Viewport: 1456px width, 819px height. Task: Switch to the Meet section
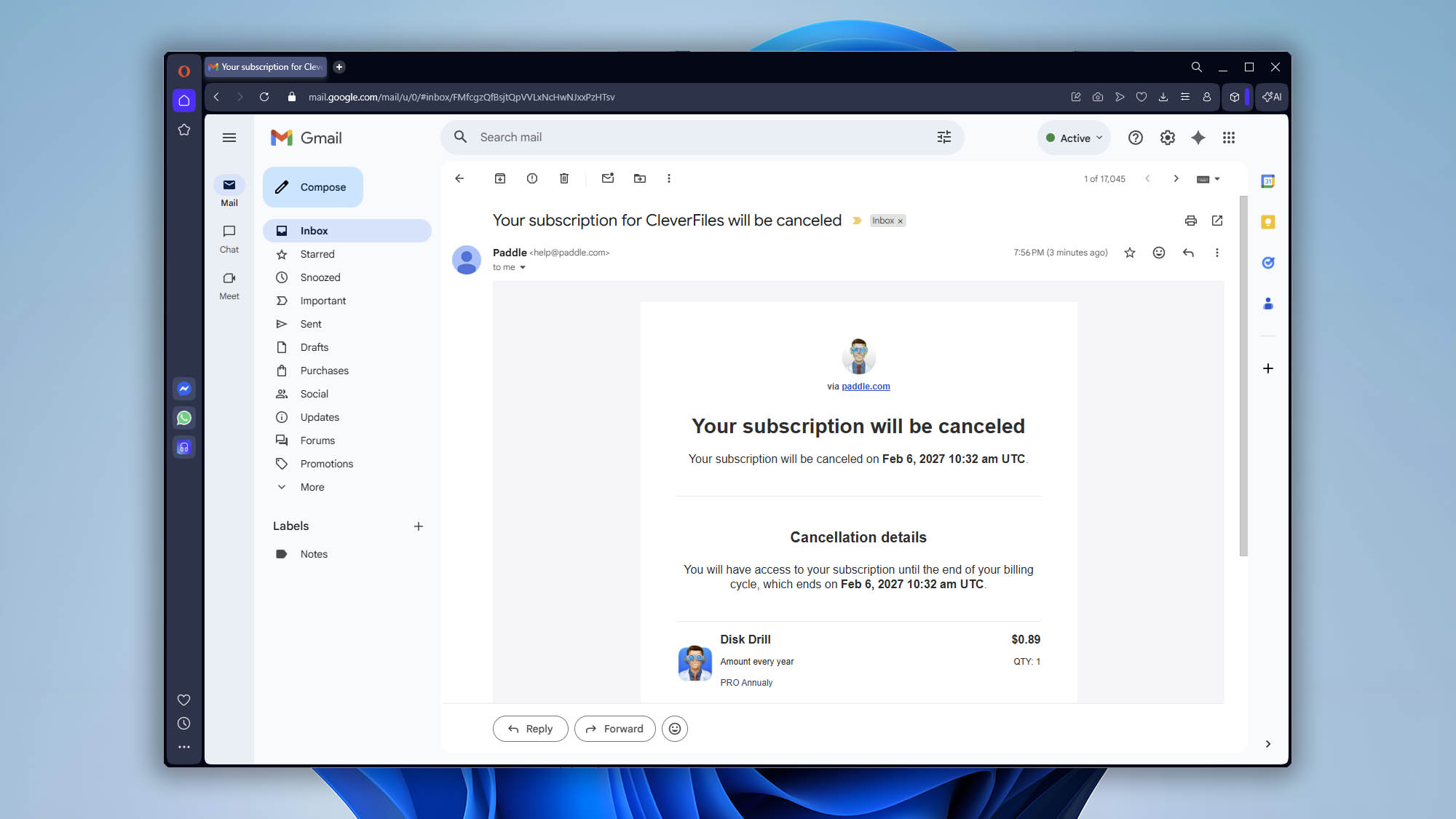coord(229,285)
